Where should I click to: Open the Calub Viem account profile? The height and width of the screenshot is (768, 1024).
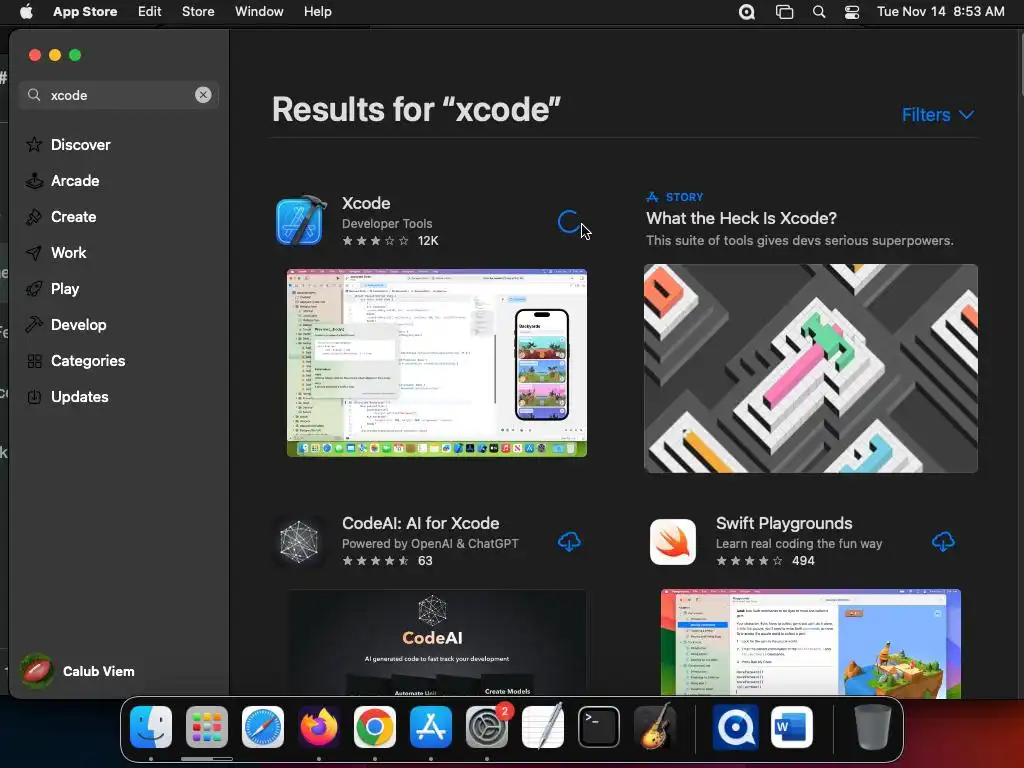(78, 671)
